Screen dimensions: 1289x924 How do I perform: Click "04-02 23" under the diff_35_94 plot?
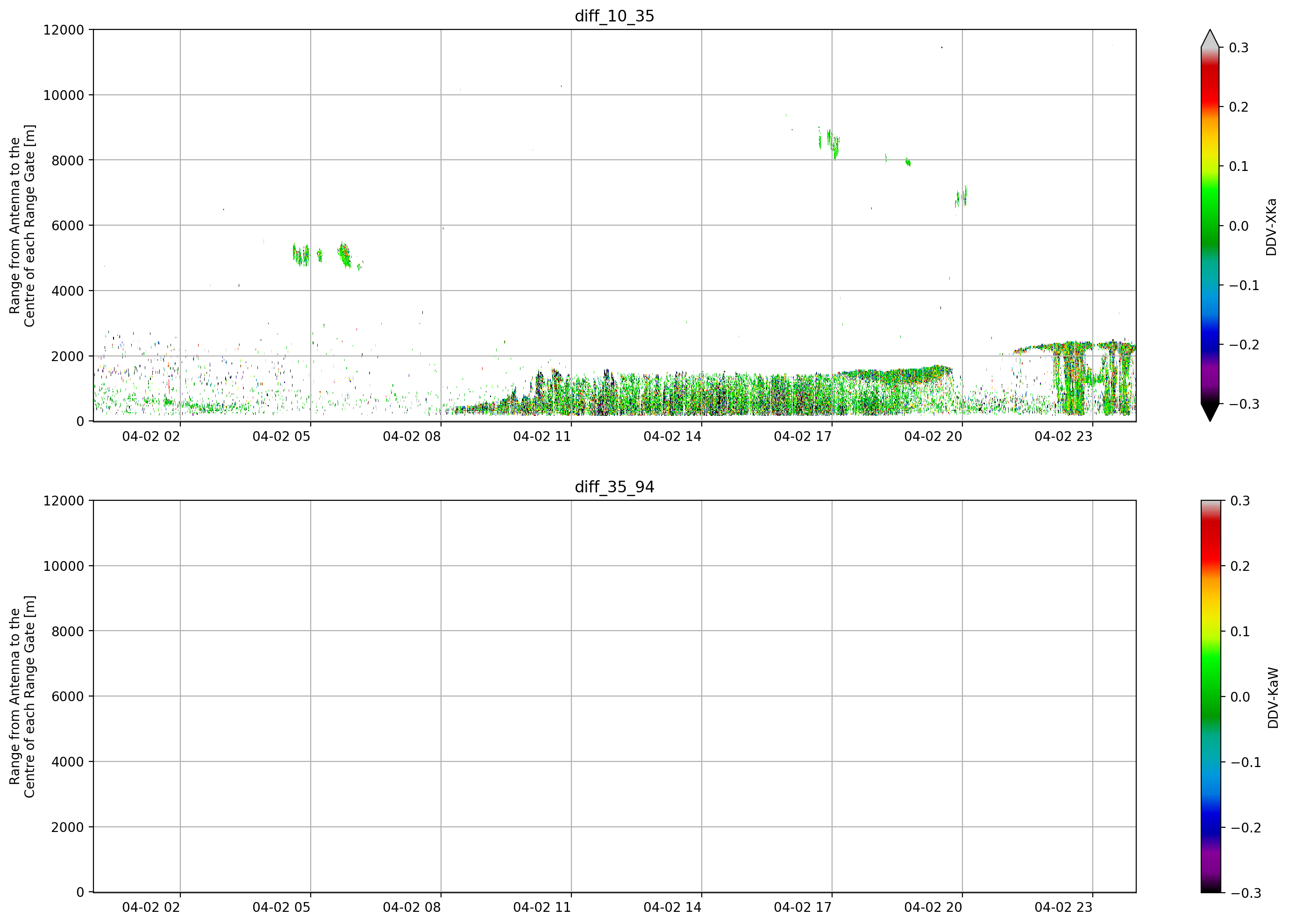[x=1063, y=908]
